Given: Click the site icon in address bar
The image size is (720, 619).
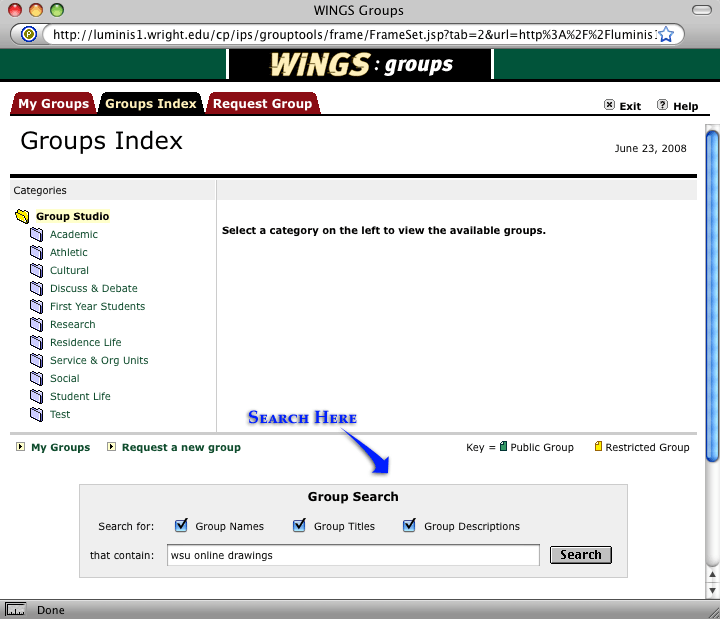Looking at the screenshot, I should click(30, 34).
